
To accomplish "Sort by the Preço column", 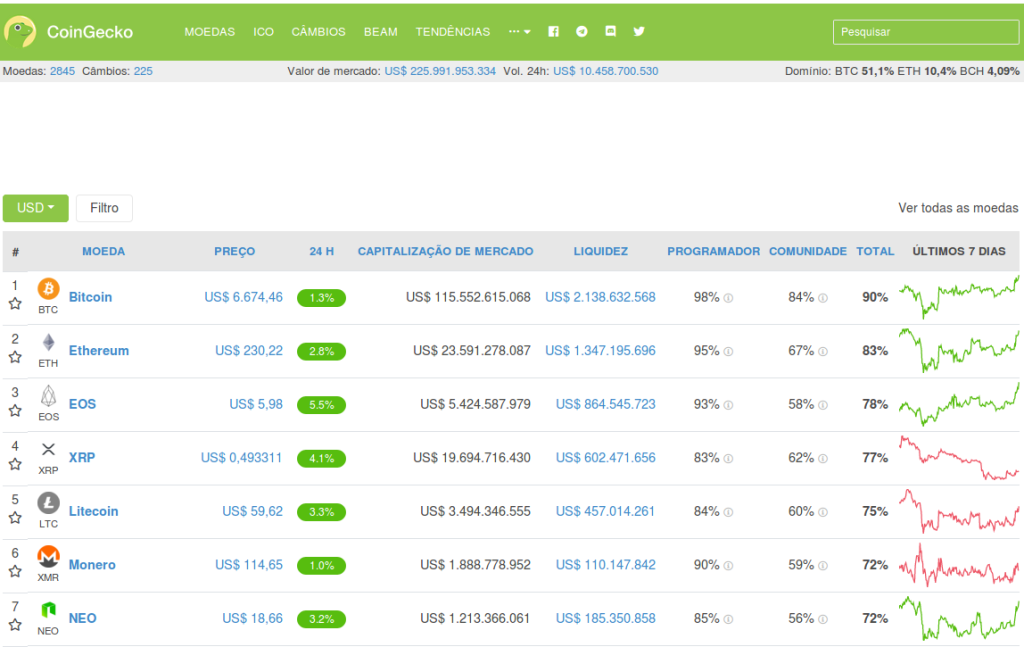I will [234, 251].
